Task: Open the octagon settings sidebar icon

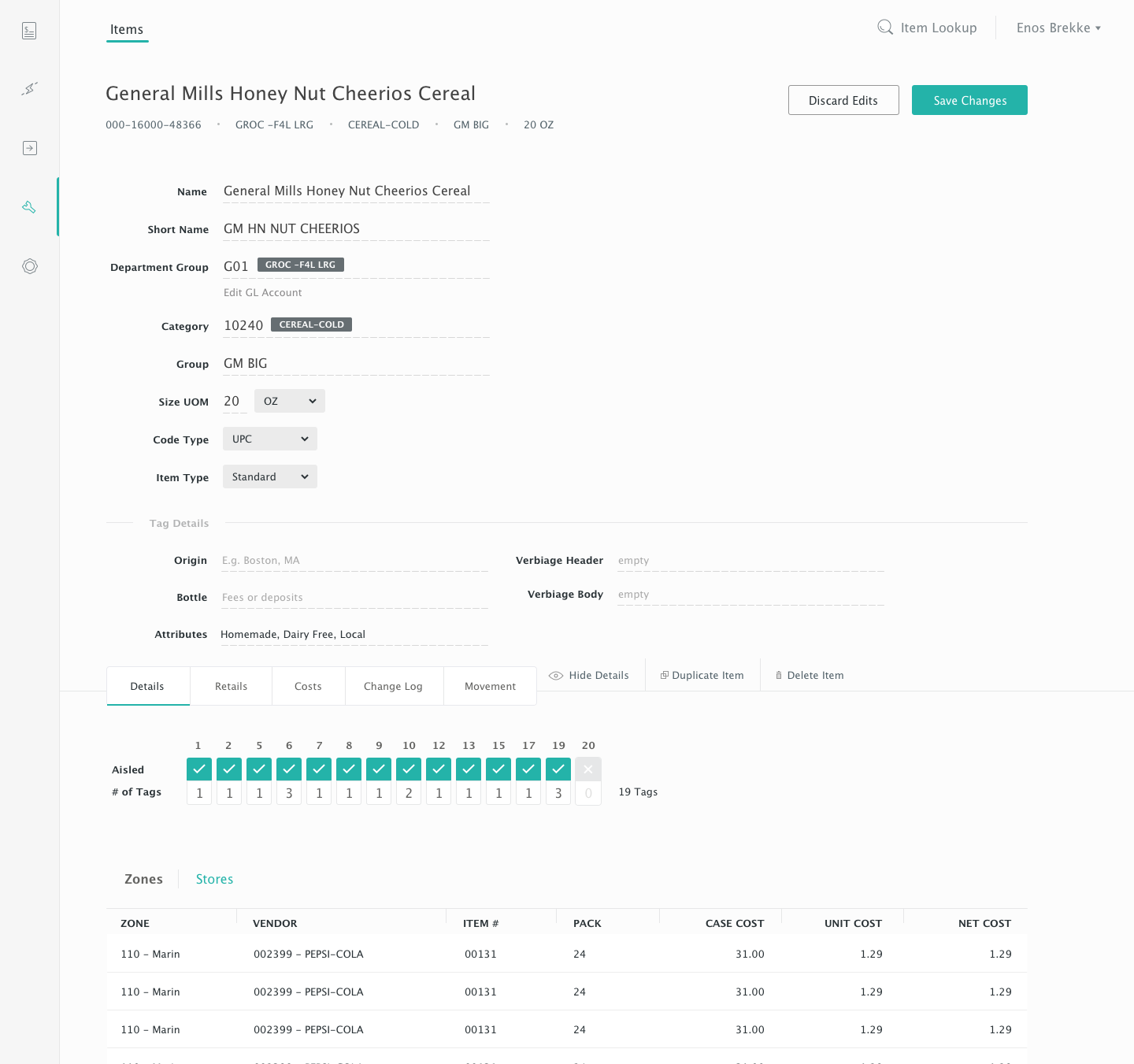Action: 29,266
